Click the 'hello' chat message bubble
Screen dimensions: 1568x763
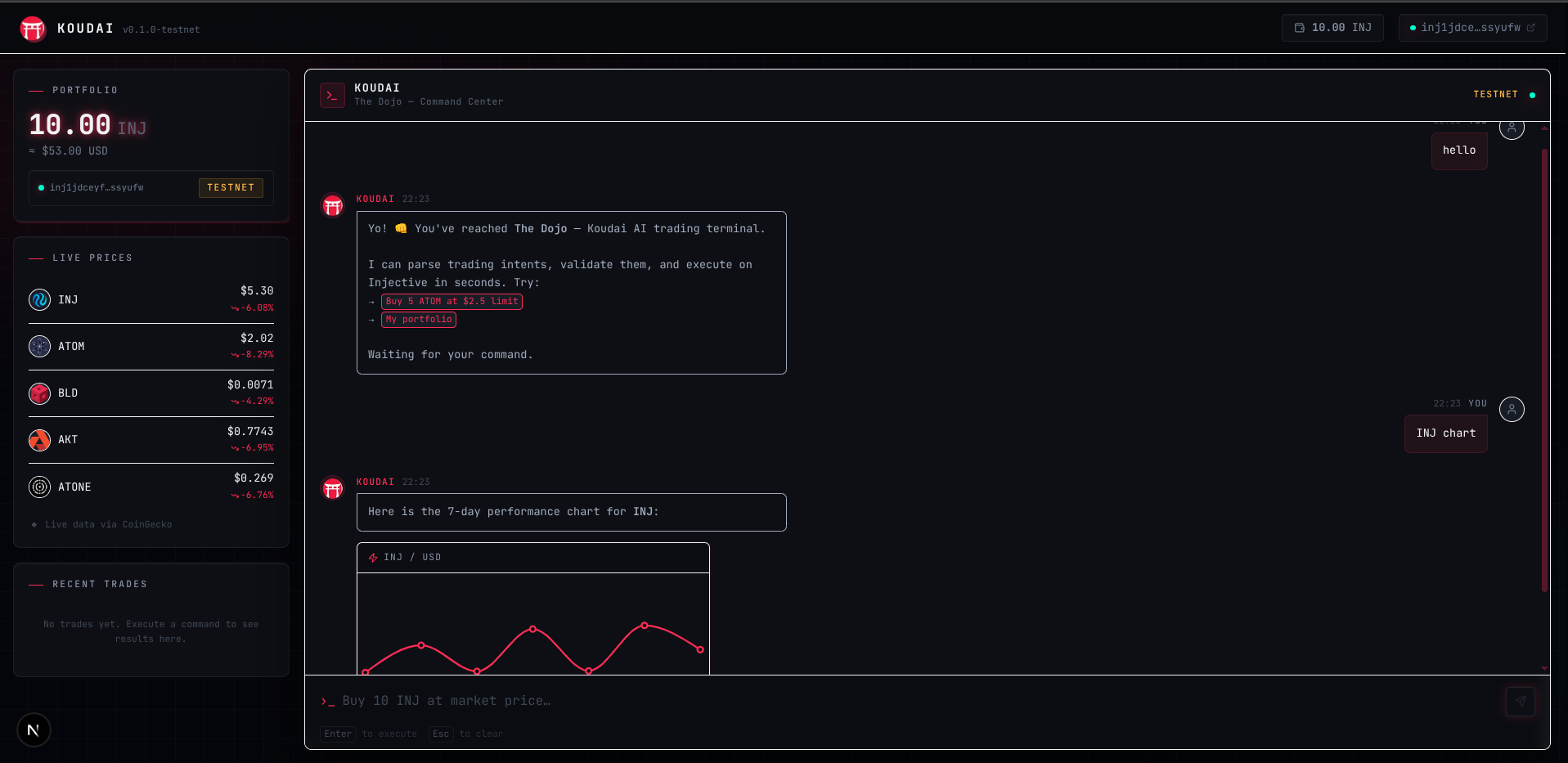click(x=1459, y=150)
